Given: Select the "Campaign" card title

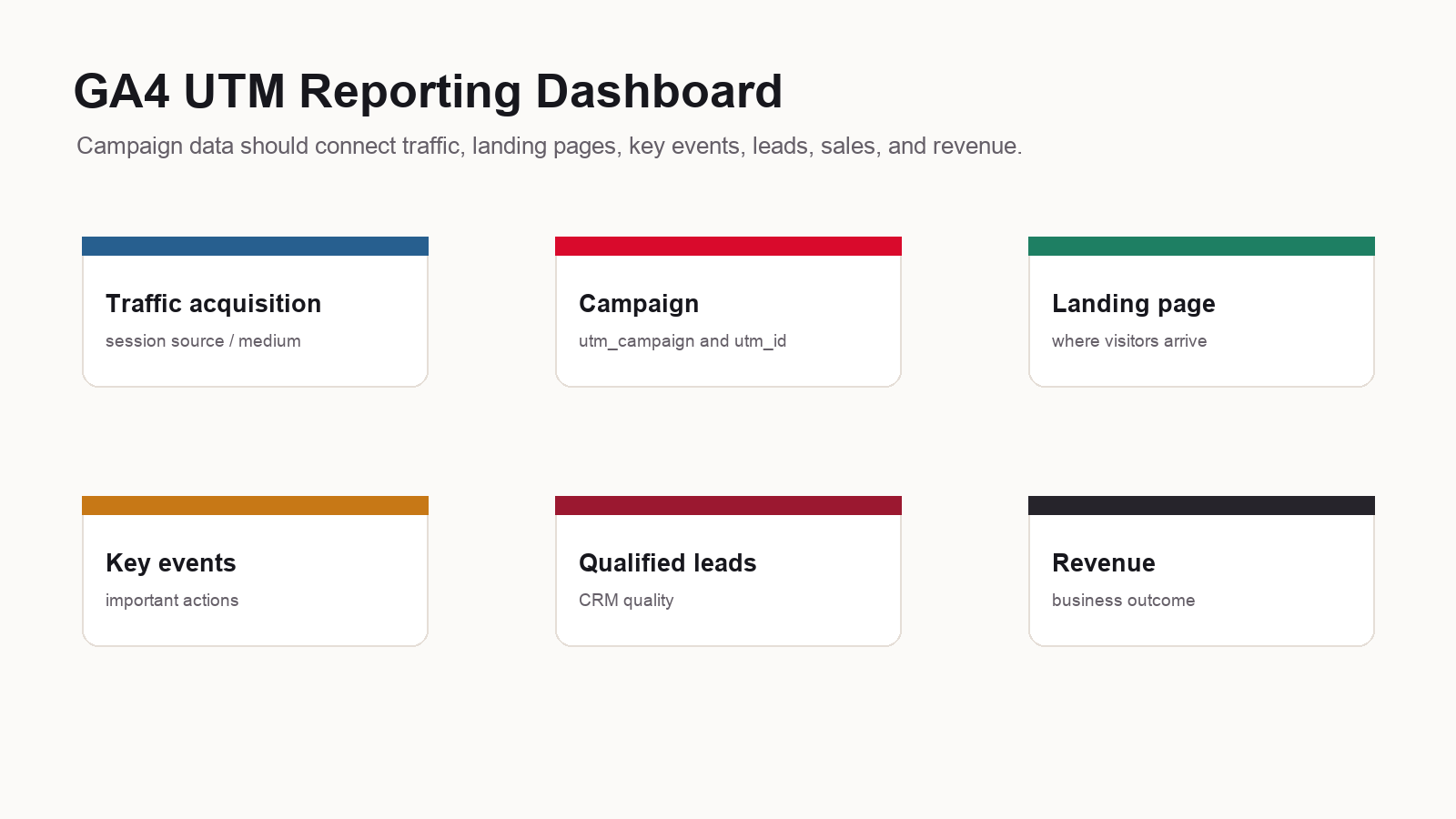Looking at the screenshot, I should [639, 304].
